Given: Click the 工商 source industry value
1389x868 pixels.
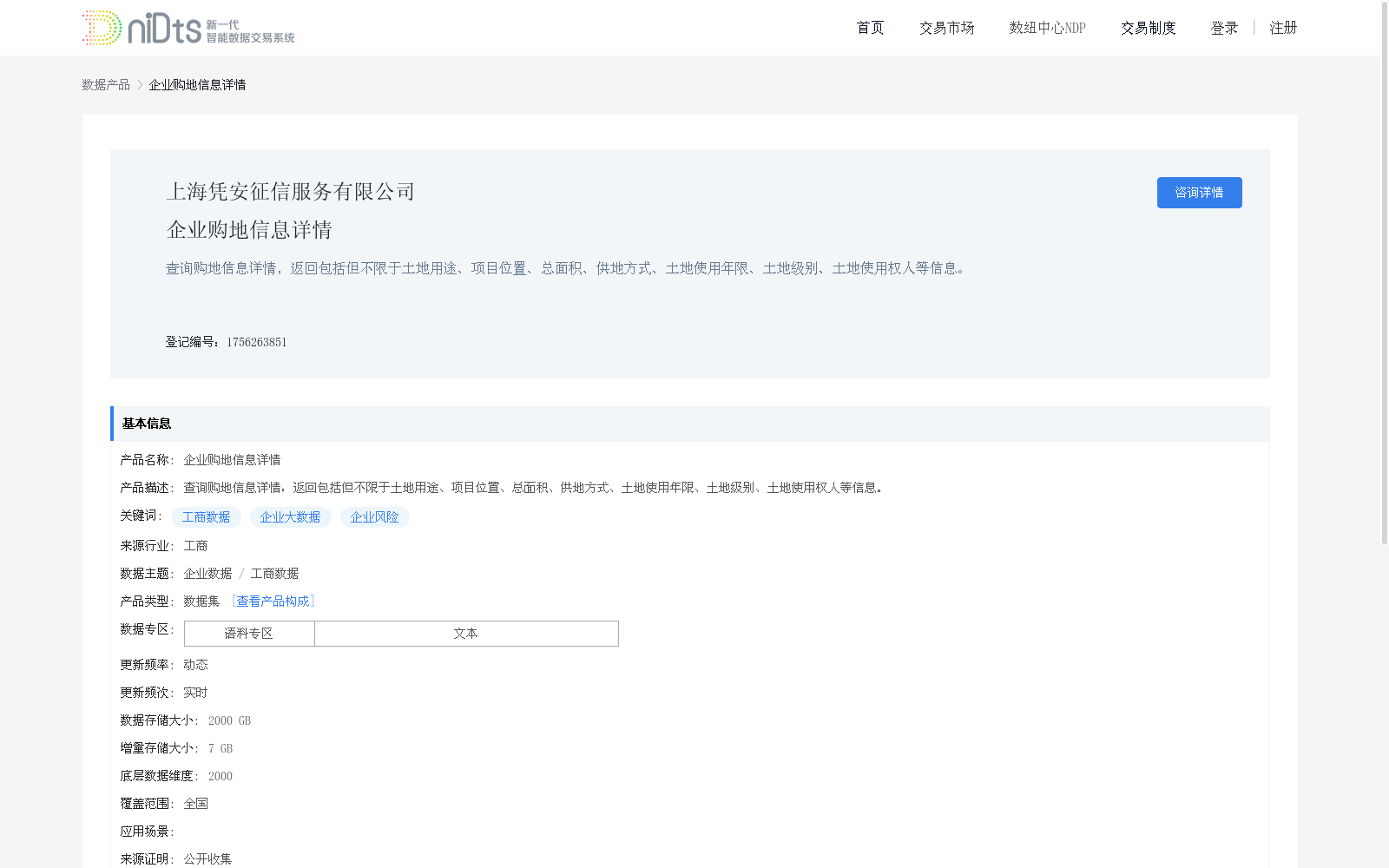Looking at the screenshot, I should [195, 546].
